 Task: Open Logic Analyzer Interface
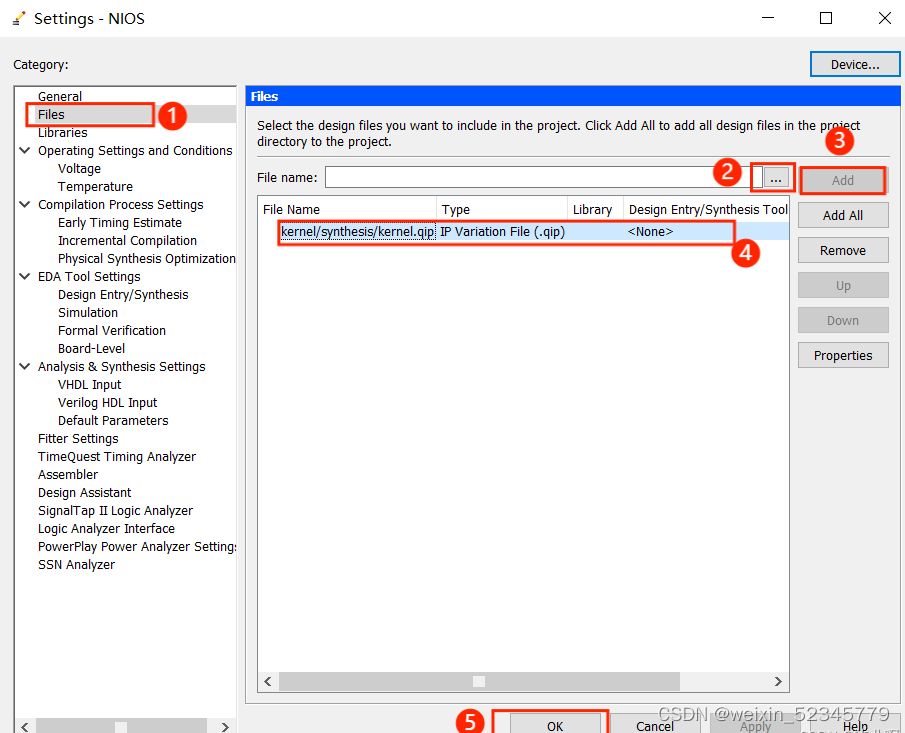pos(106,529)
